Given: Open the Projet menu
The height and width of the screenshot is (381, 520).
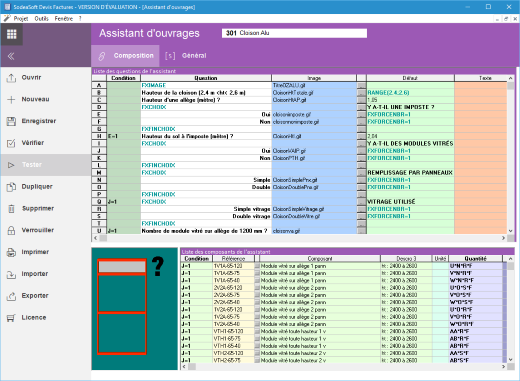Looking at the screenshot, I should coord(21,19).
